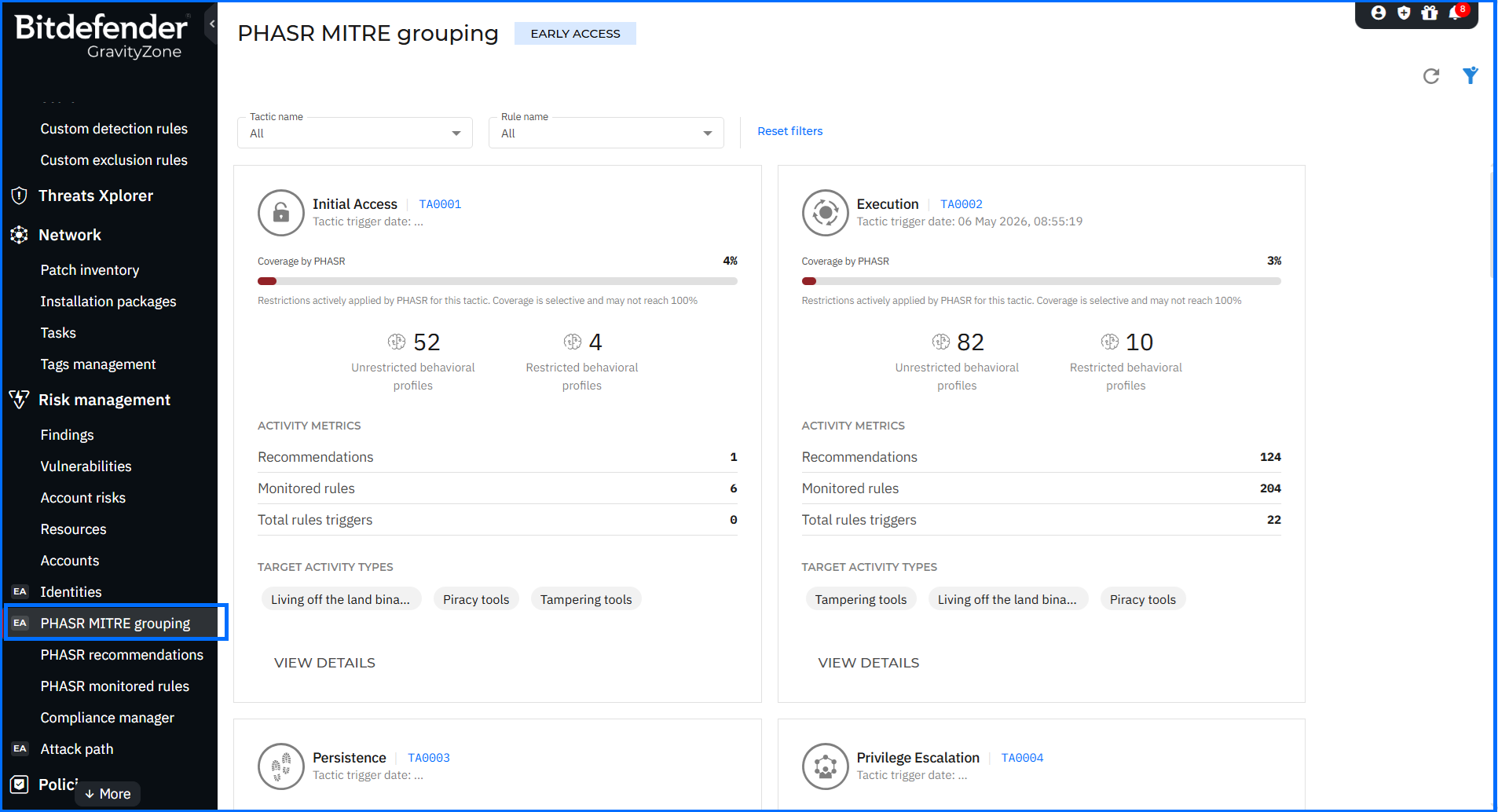1498x812 pixels.
Task: Select PHASR MITRE grouping menu item
Action: pyautogui.click(x=116, y=623)
